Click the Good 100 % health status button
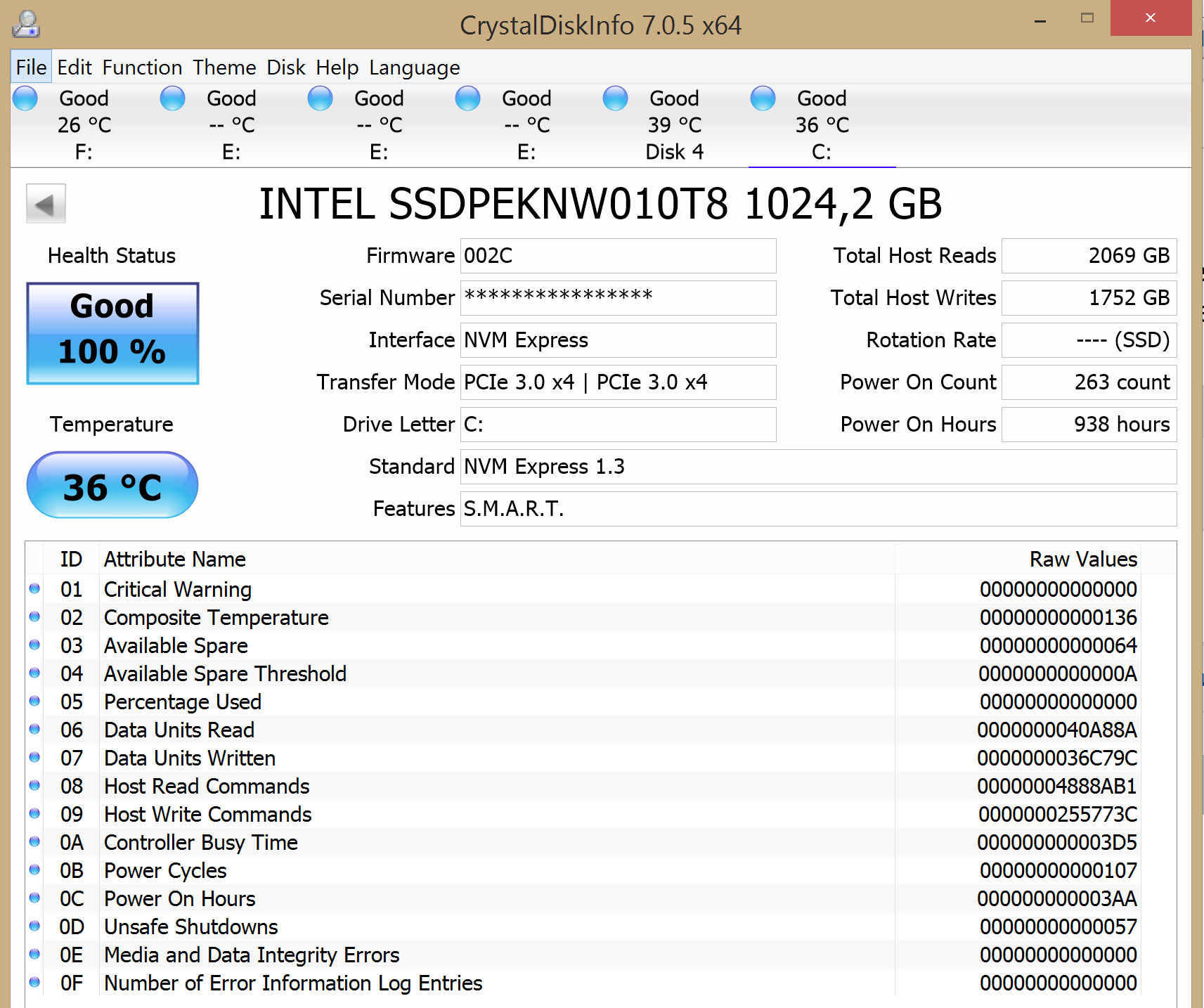 112,333
